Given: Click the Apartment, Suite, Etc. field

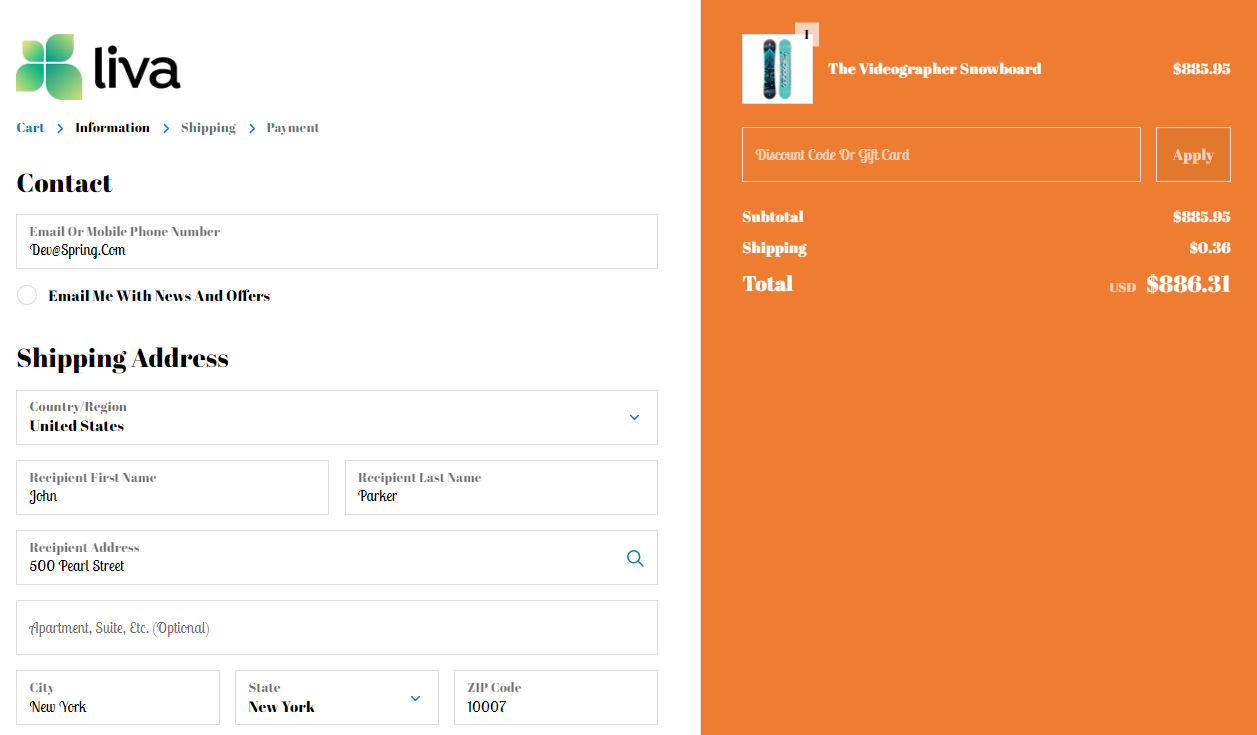Looking at the screenshot, I should [336, 628].
